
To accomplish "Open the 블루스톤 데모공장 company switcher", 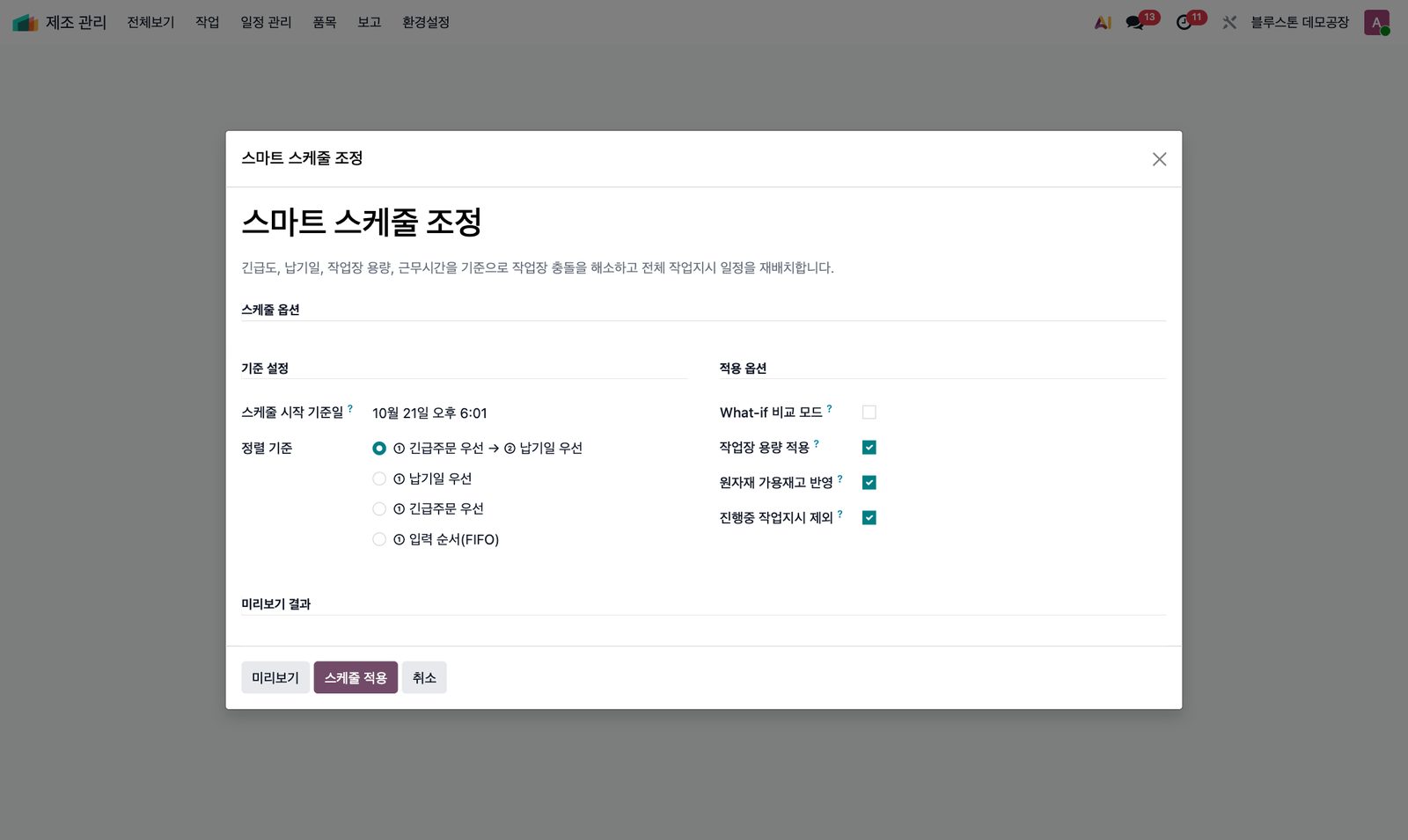I will coord(1300,23).
